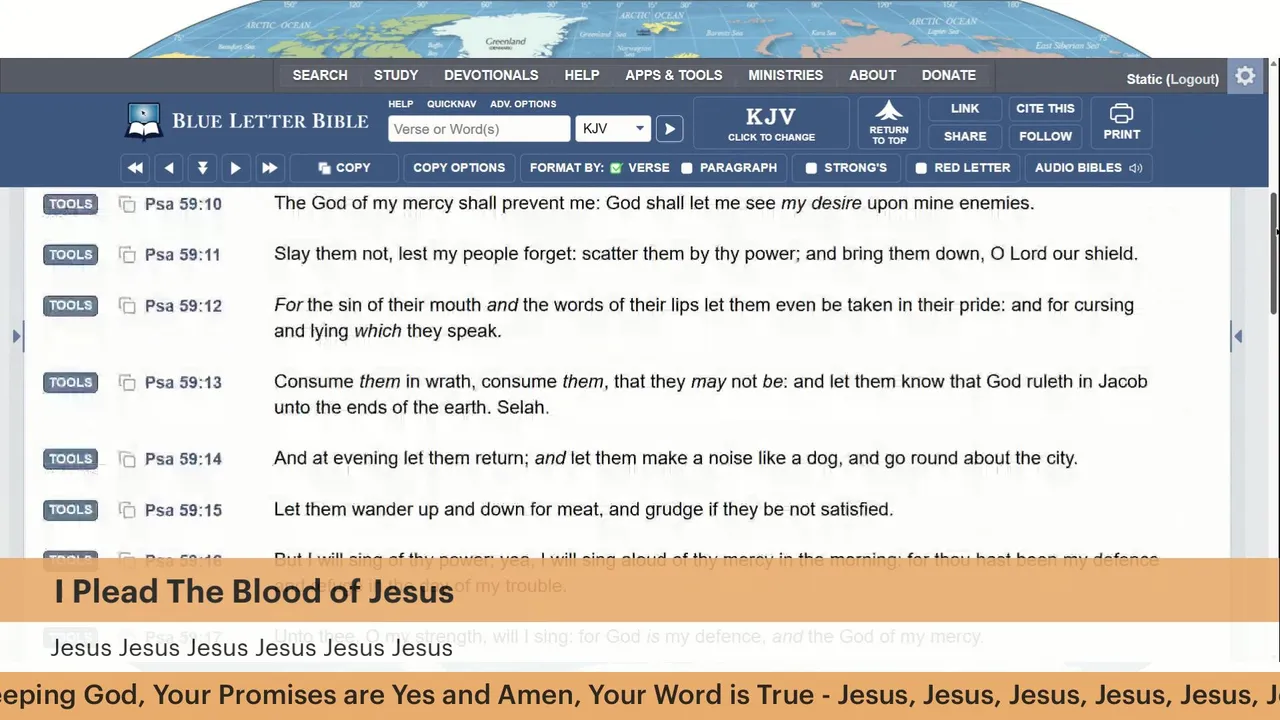Open Tools for Psa 59:14
The width and height of the screenshot is (1280, 720).
click(70, 459)
